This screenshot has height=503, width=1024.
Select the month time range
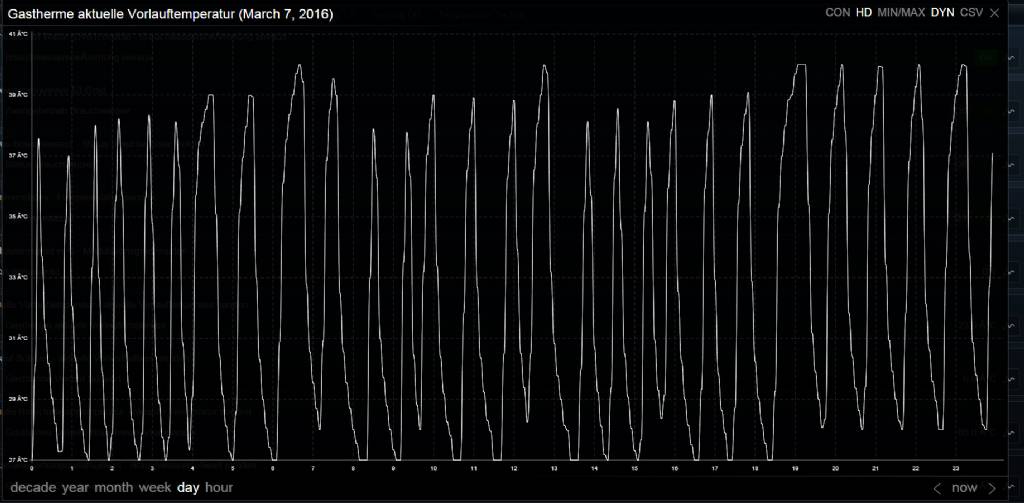point(114,488)
